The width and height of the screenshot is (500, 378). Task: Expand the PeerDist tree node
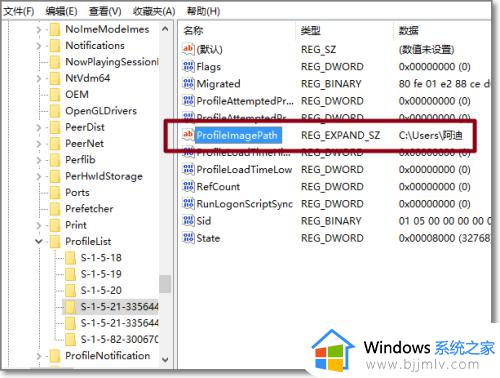[39, 127]
